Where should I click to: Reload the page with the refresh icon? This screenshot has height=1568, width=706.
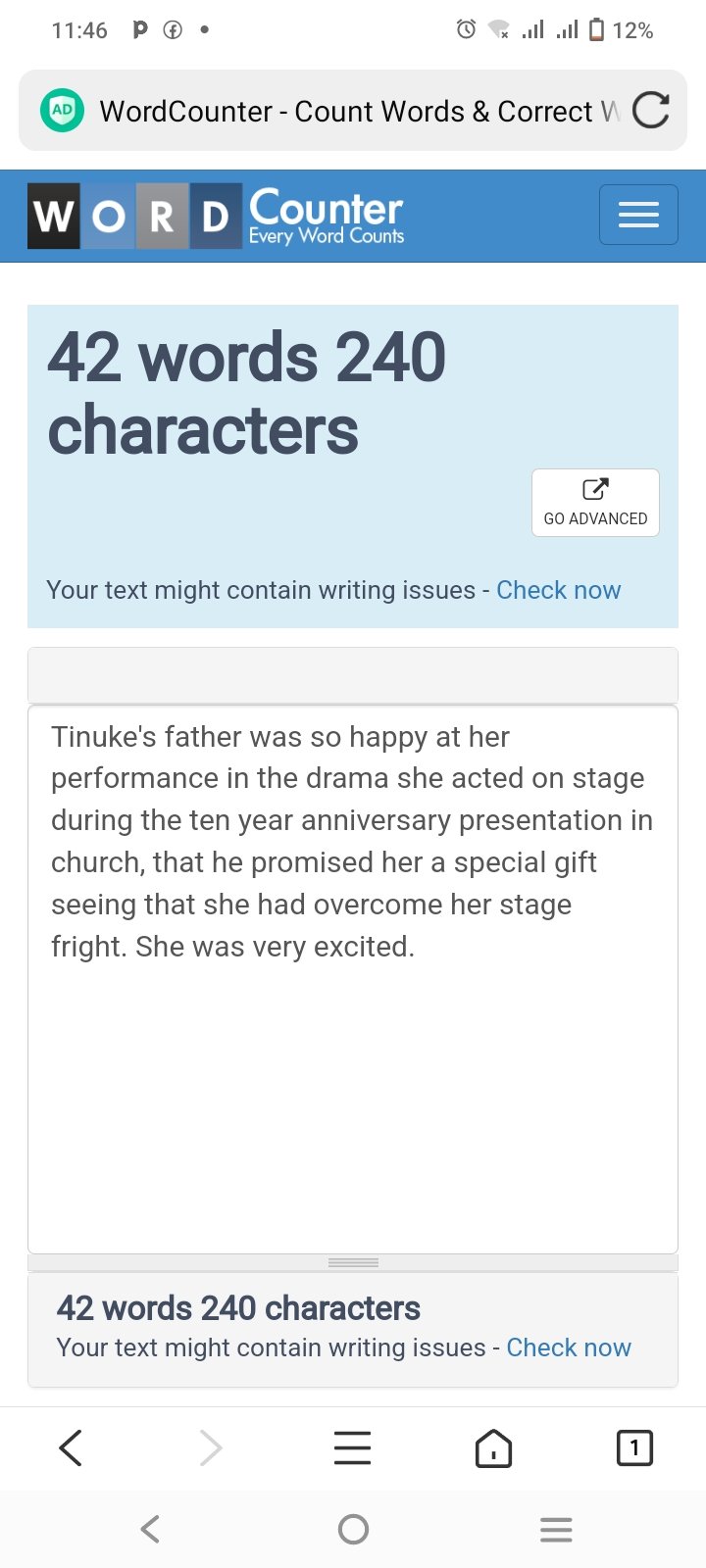click(x=651, y=111)
